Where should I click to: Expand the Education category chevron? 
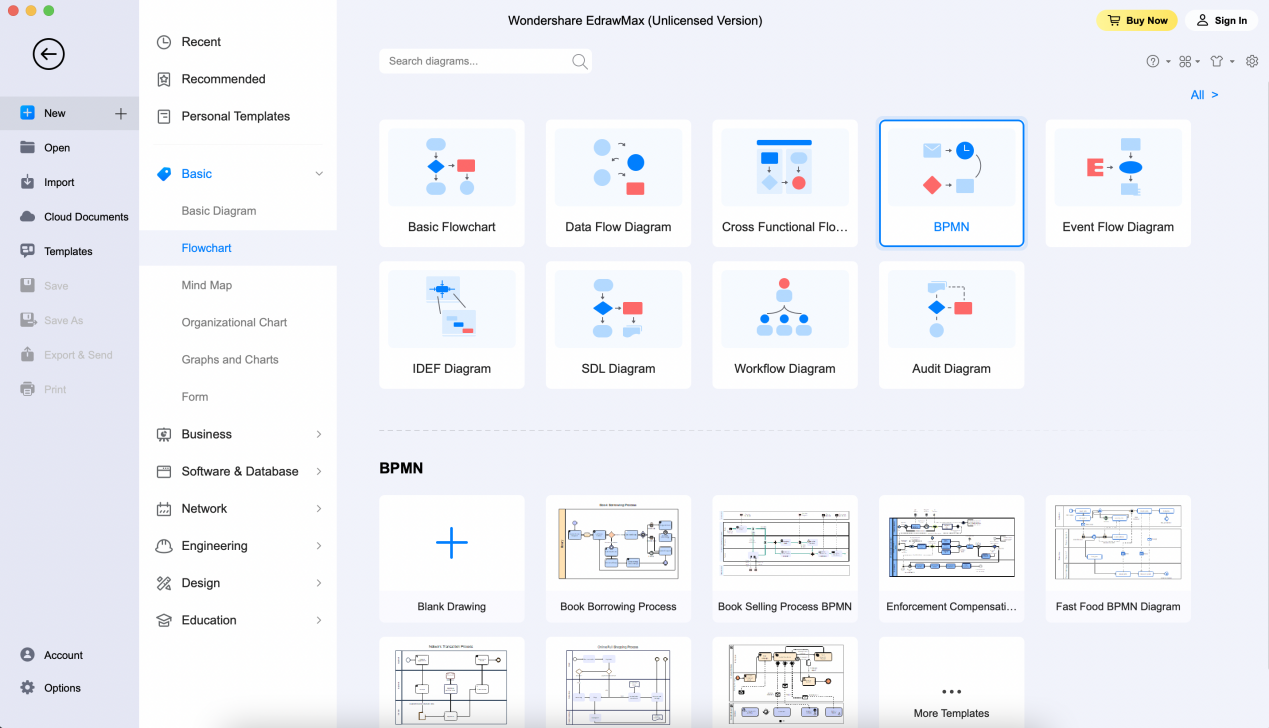319,620
